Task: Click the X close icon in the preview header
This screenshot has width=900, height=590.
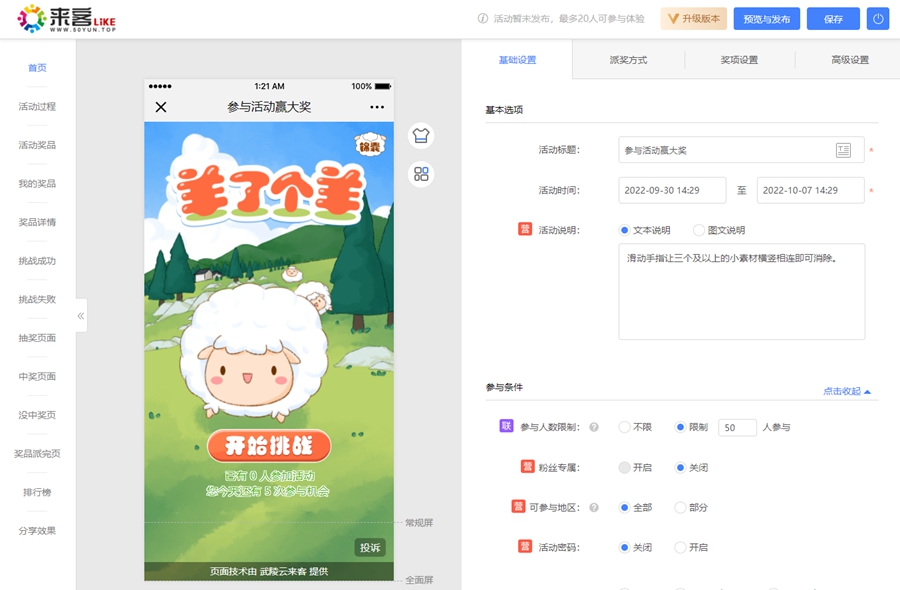Action: point(158,106)
